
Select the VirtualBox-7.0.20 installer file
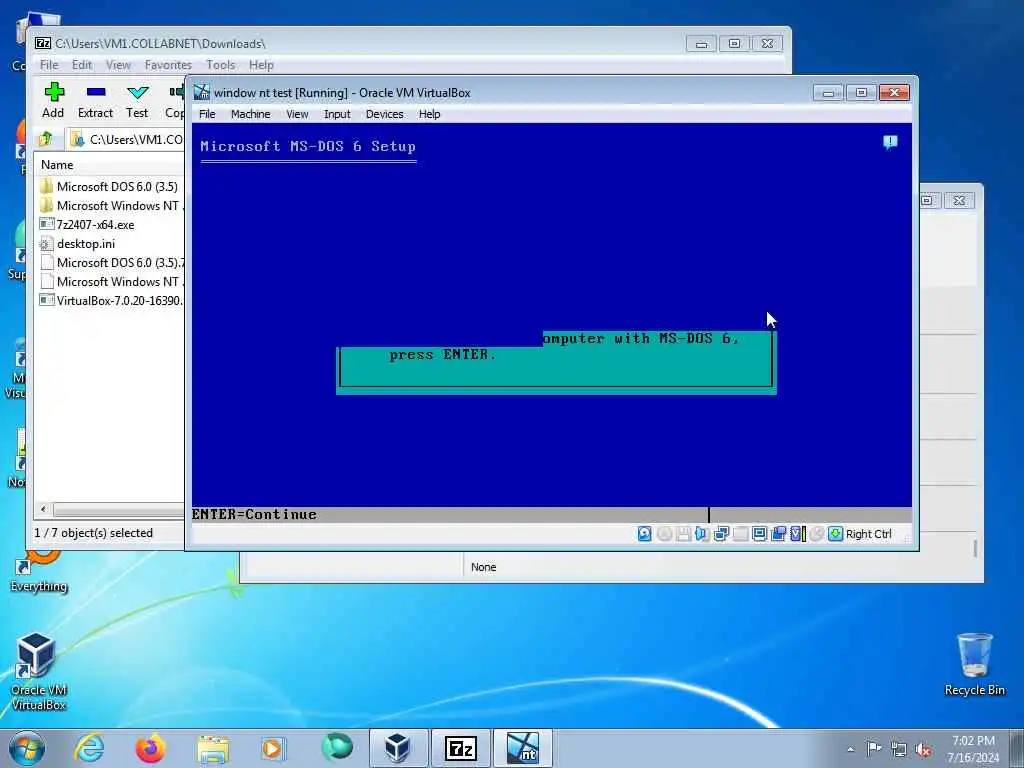pyautogui.click(x=111, y=300)
